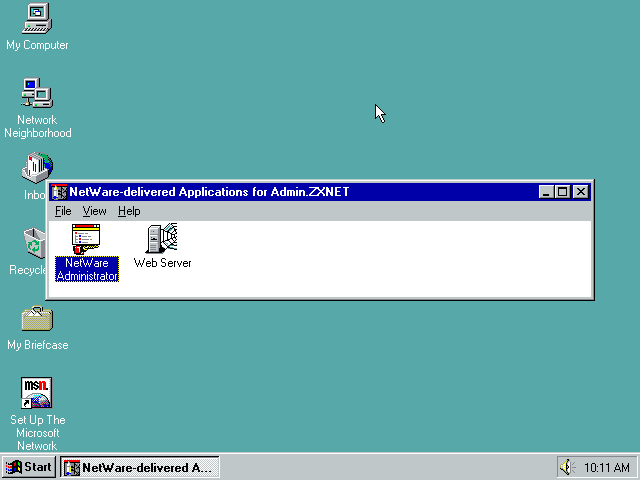The image size is (640, 480).
Task: Select the Recycle Bin desktop icon
Action: (34, 243)
